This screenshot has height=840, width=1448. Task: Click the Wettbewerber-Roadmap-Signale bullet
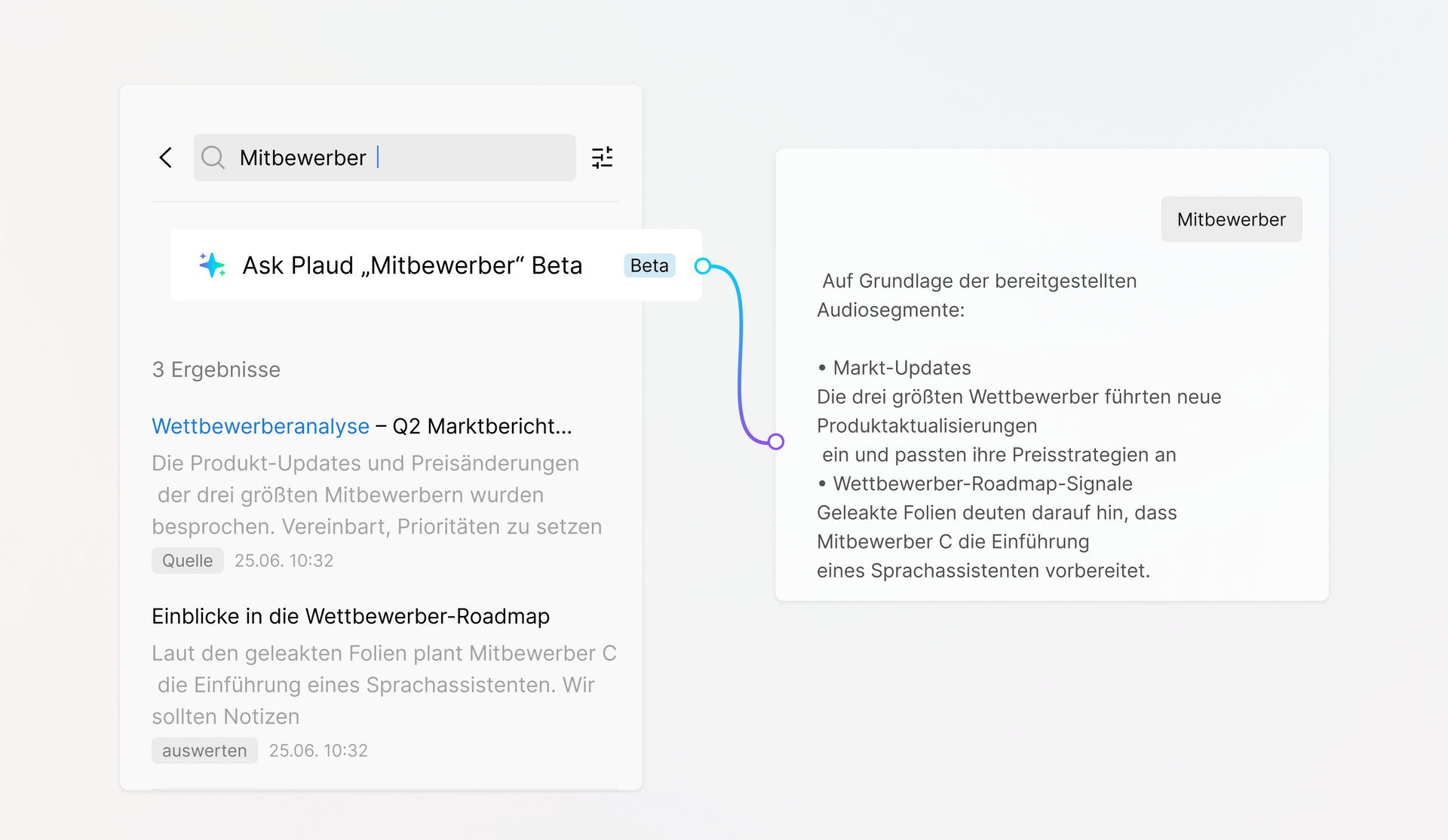point(982,484)
